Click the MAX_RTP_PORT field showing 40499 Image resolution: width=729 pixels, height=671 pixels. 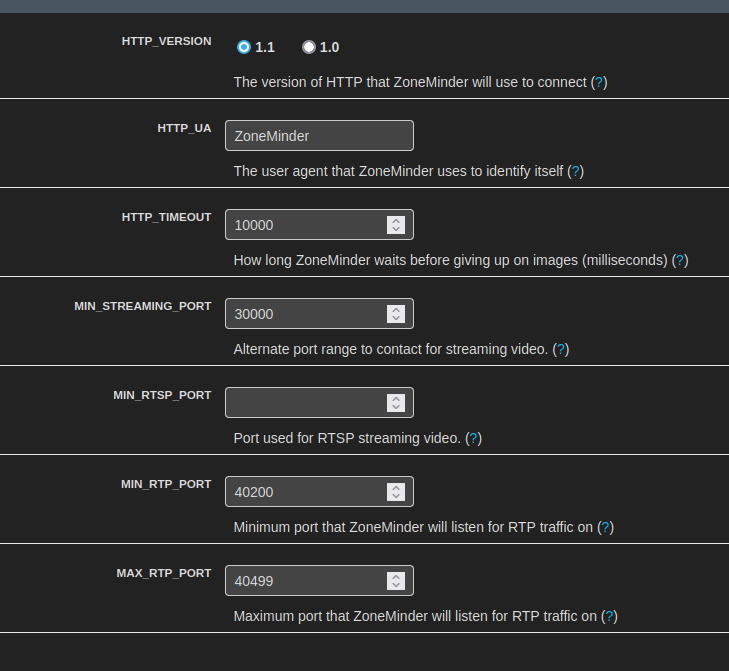pyautogui.click(x=305, y=581)
